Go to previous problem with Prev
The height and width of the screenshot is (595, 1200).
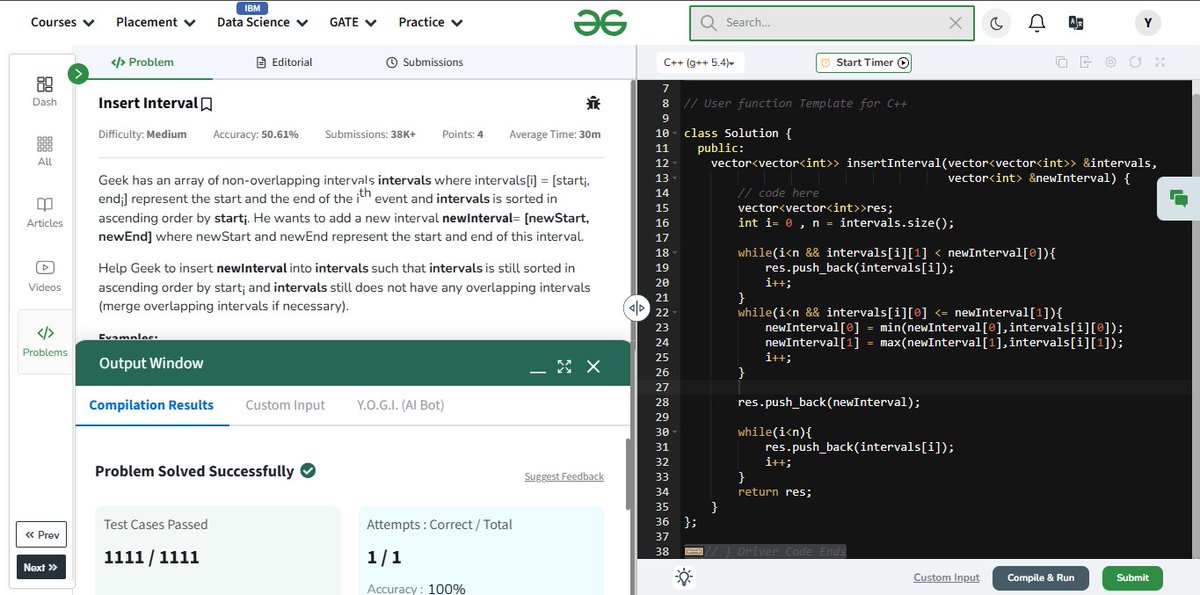[41, 535]
